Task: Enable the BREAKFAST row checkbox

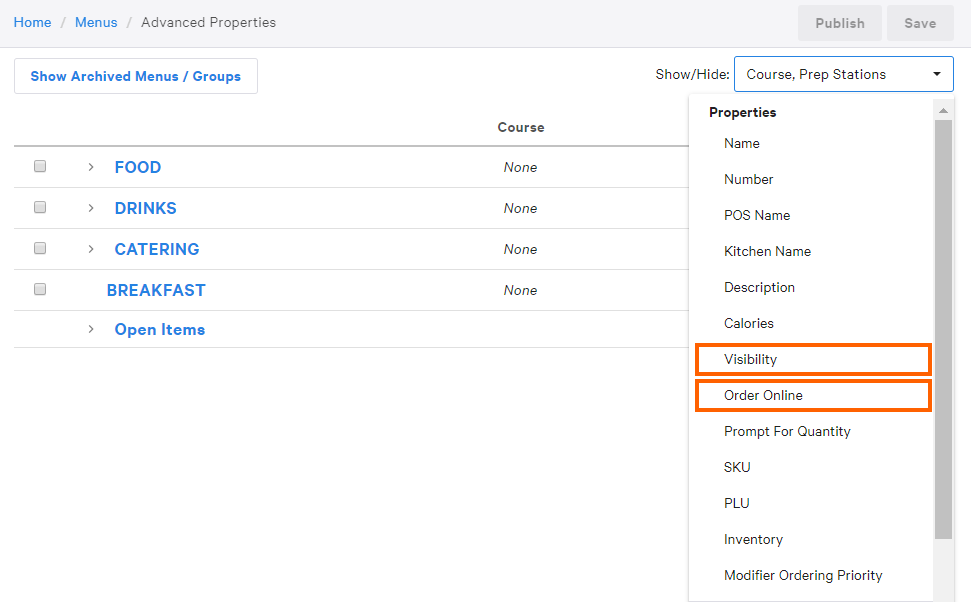Action: (x=40, y=289)
